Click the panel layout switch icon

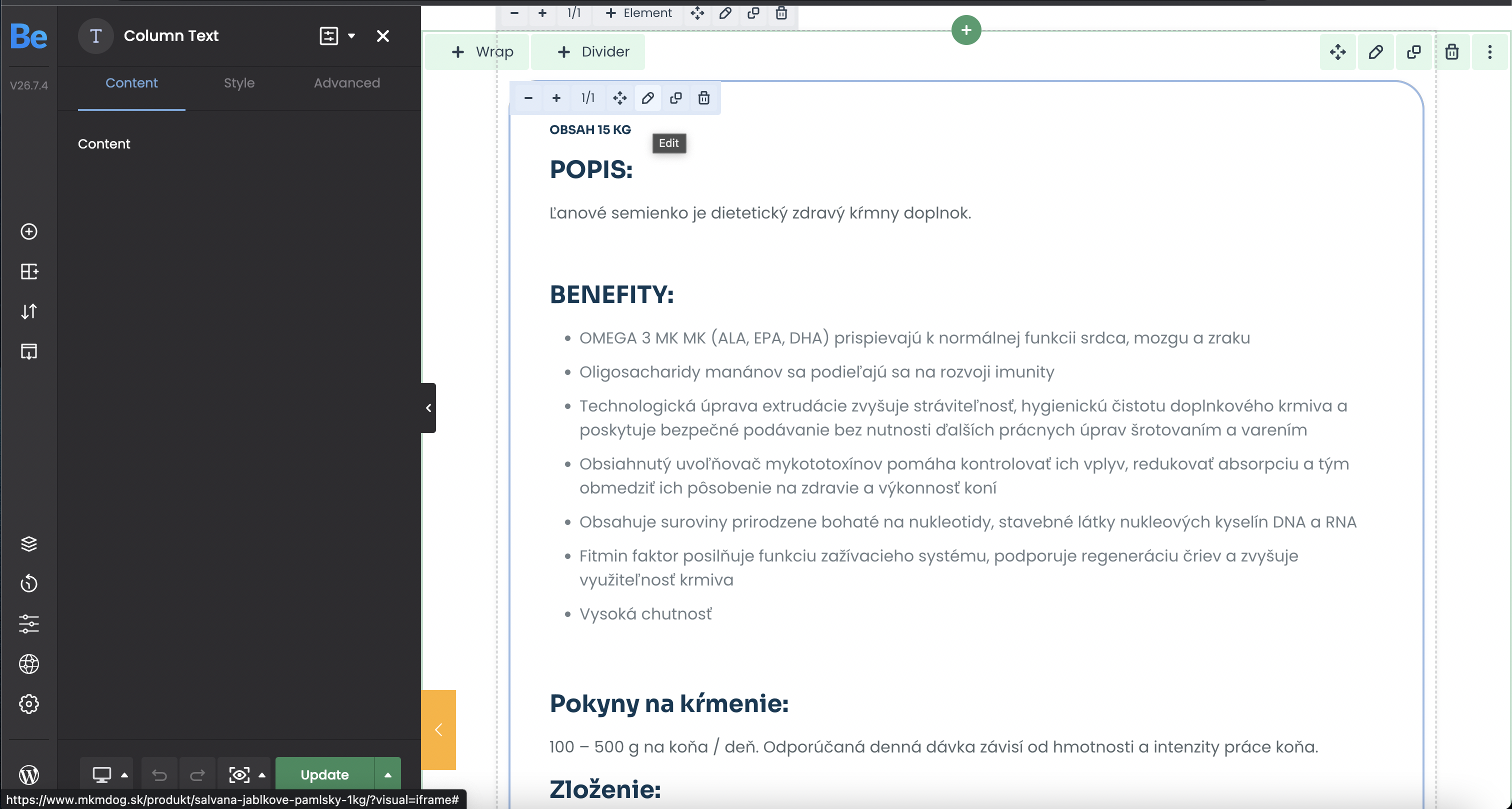tap(328, 36)
